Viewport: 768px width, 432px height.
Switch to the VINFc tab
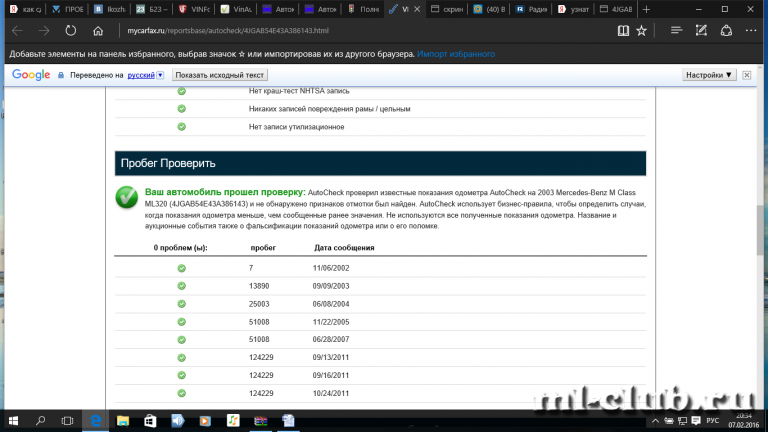(x=194, y=9)
